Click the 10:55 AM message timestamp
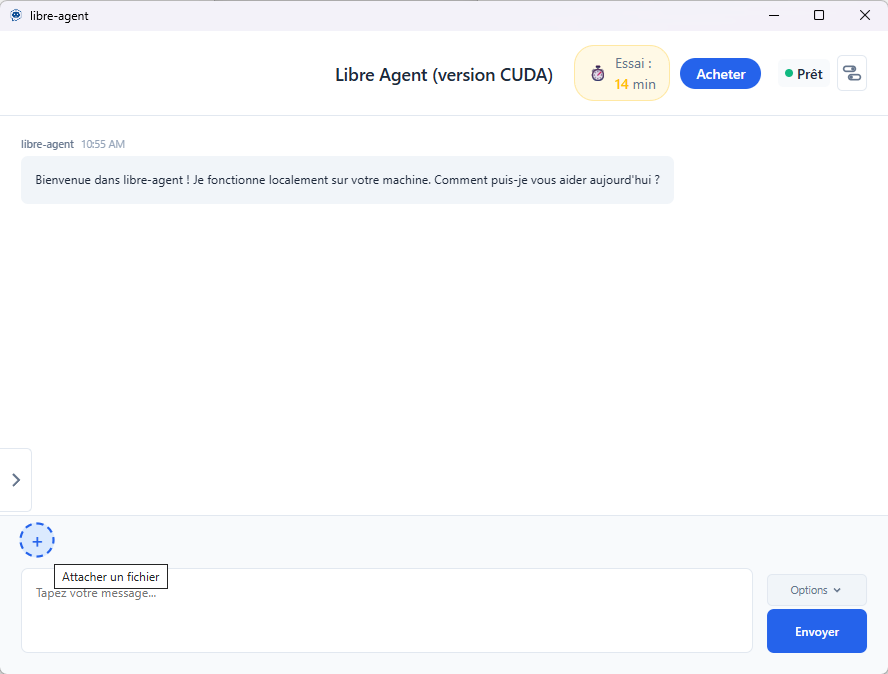This screenshot has width=888, height=674. click(x=103, y=144)
